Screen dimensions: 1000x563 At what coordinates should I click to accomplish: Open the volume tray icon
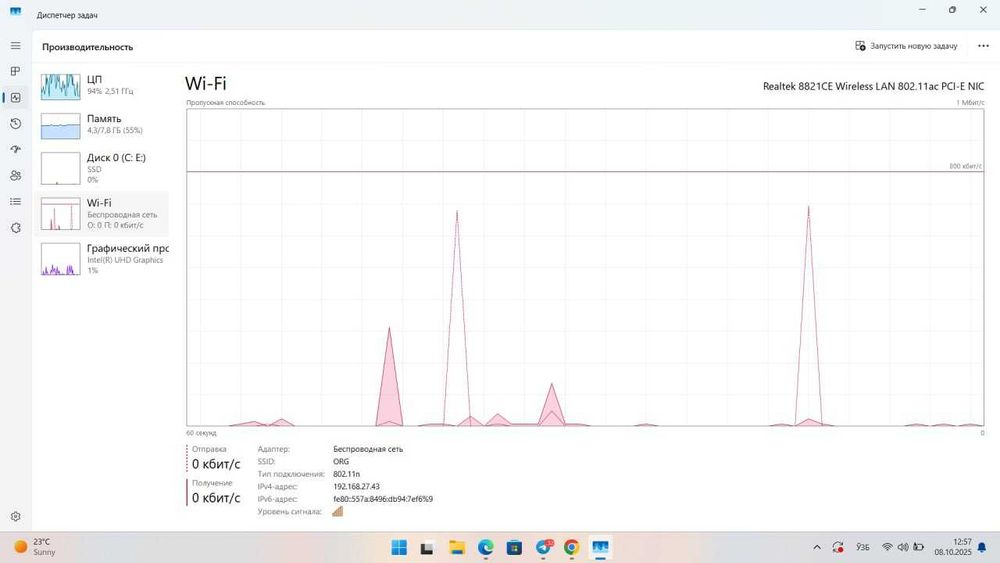click(902, 548)
